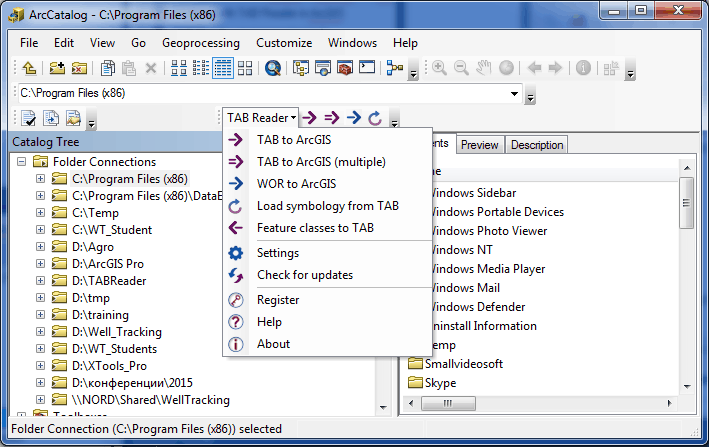Choose WOR to ArcGIS menu item
Viewport: 709px width, 447px height.
pyautogui.click(x=327, y=184)
